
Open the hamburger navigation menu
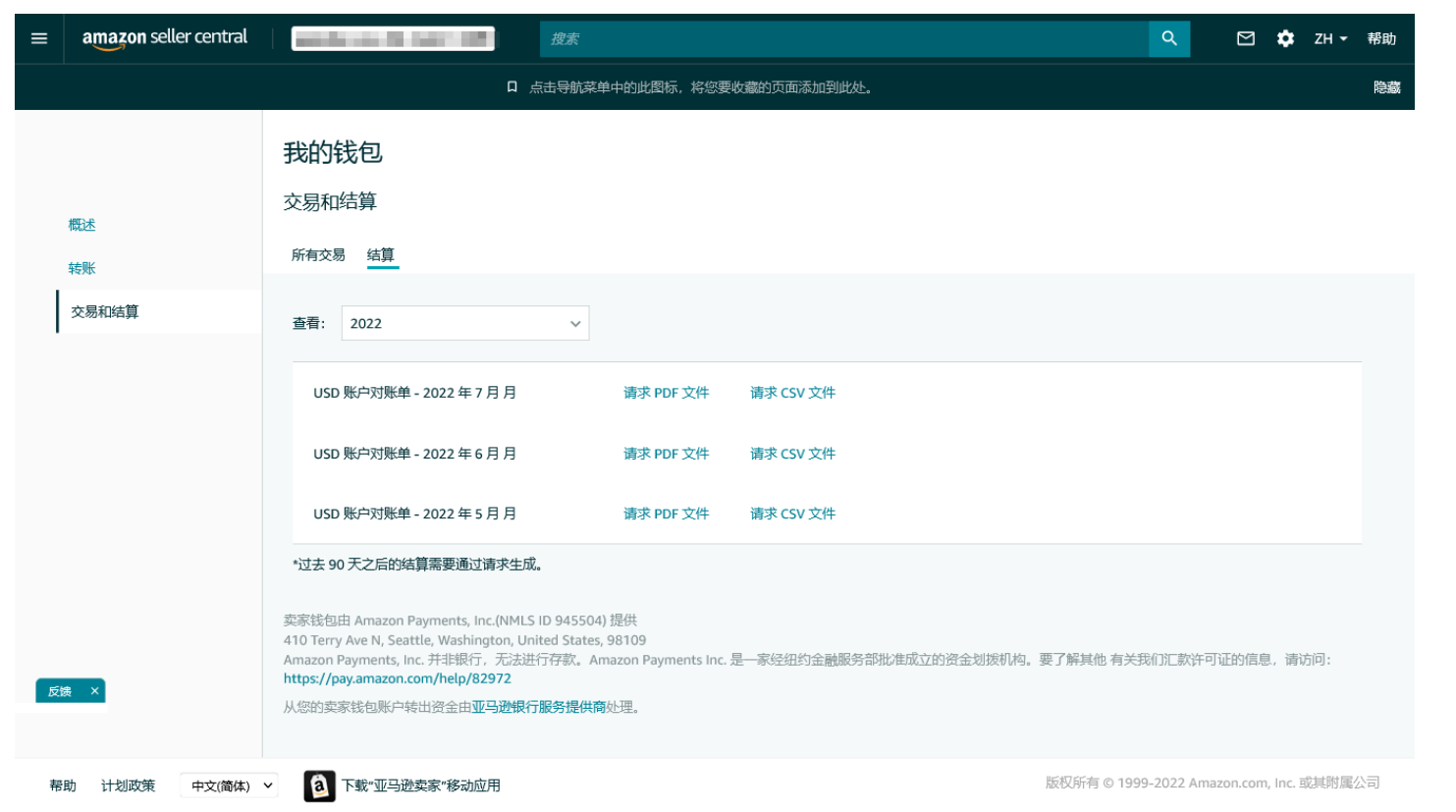point(39,38)
